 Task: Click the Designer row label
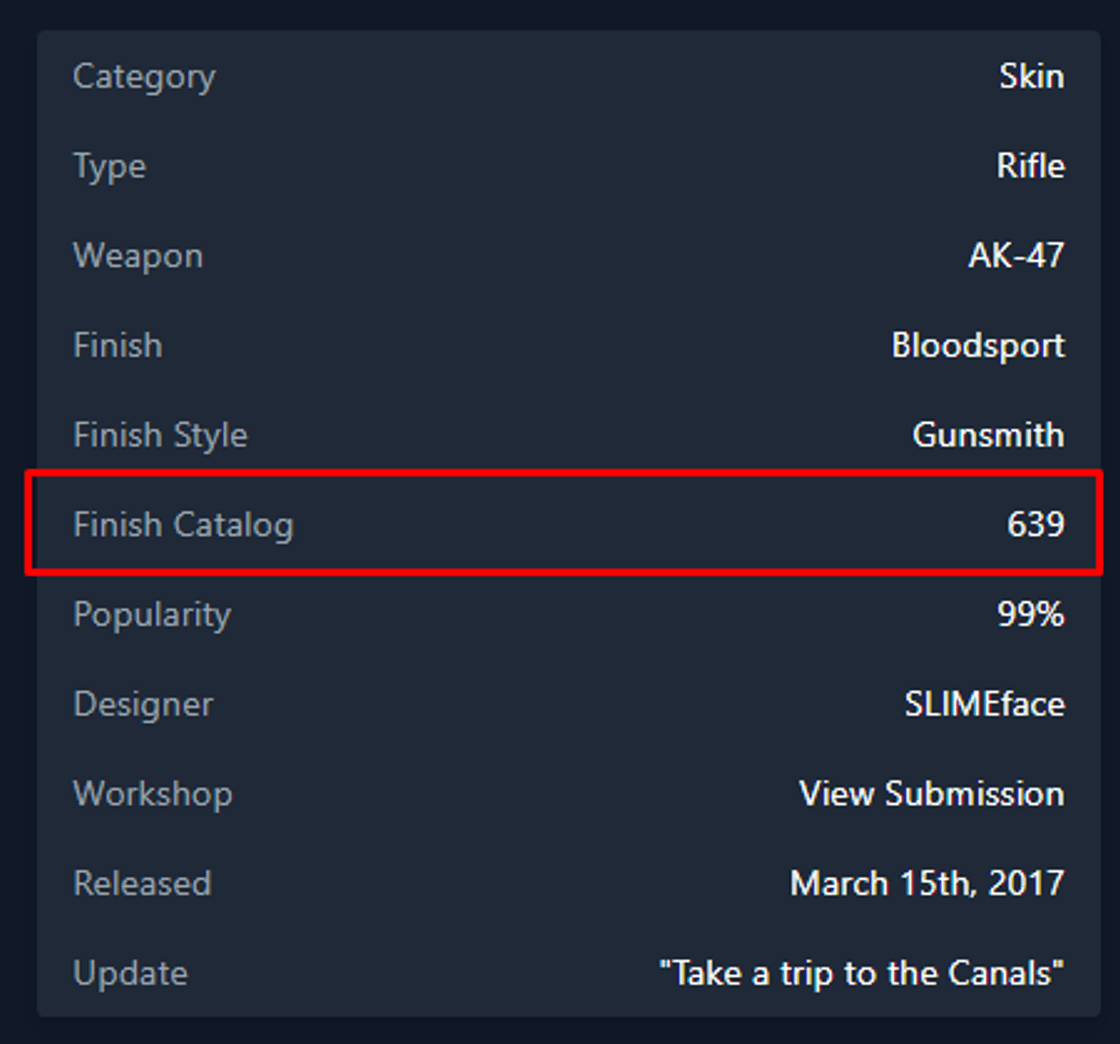coord(142,704)
